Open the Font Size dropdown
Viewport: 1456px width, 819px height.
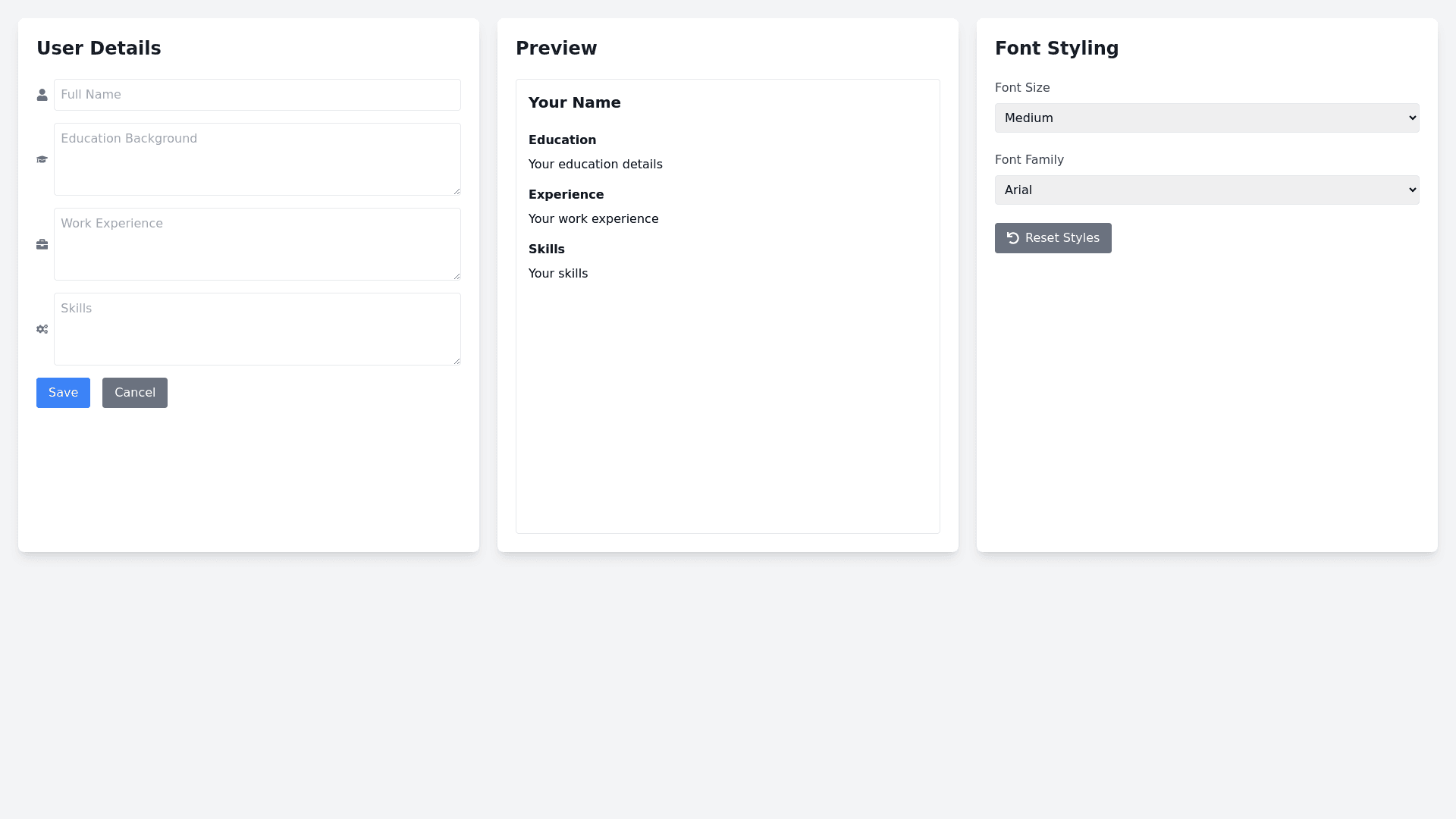click(1207, 118)
